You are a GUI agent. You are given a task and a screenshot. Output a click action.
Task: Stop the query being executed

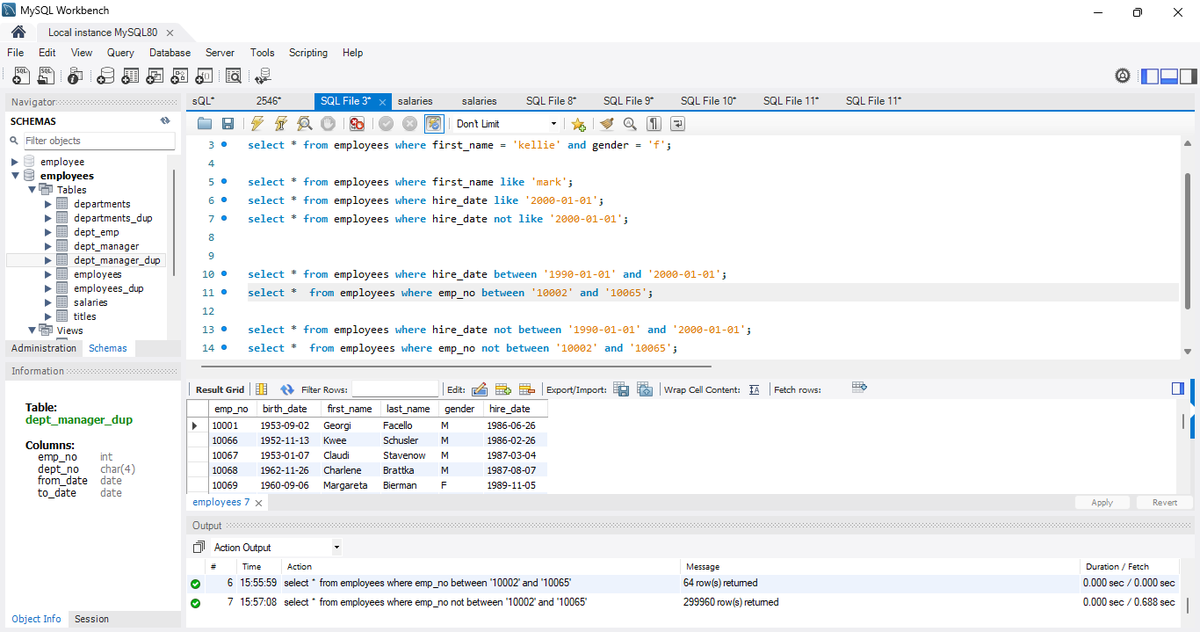[x=327, y=124]
